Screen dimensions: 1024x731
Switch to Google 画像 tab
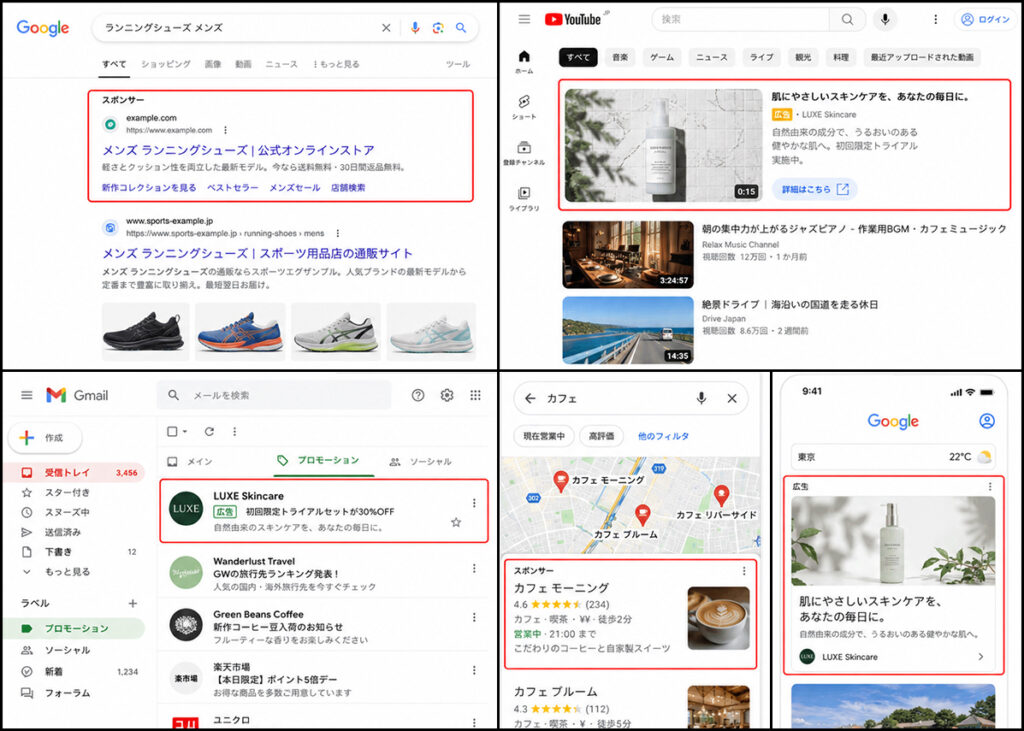(x=213, y=64)
